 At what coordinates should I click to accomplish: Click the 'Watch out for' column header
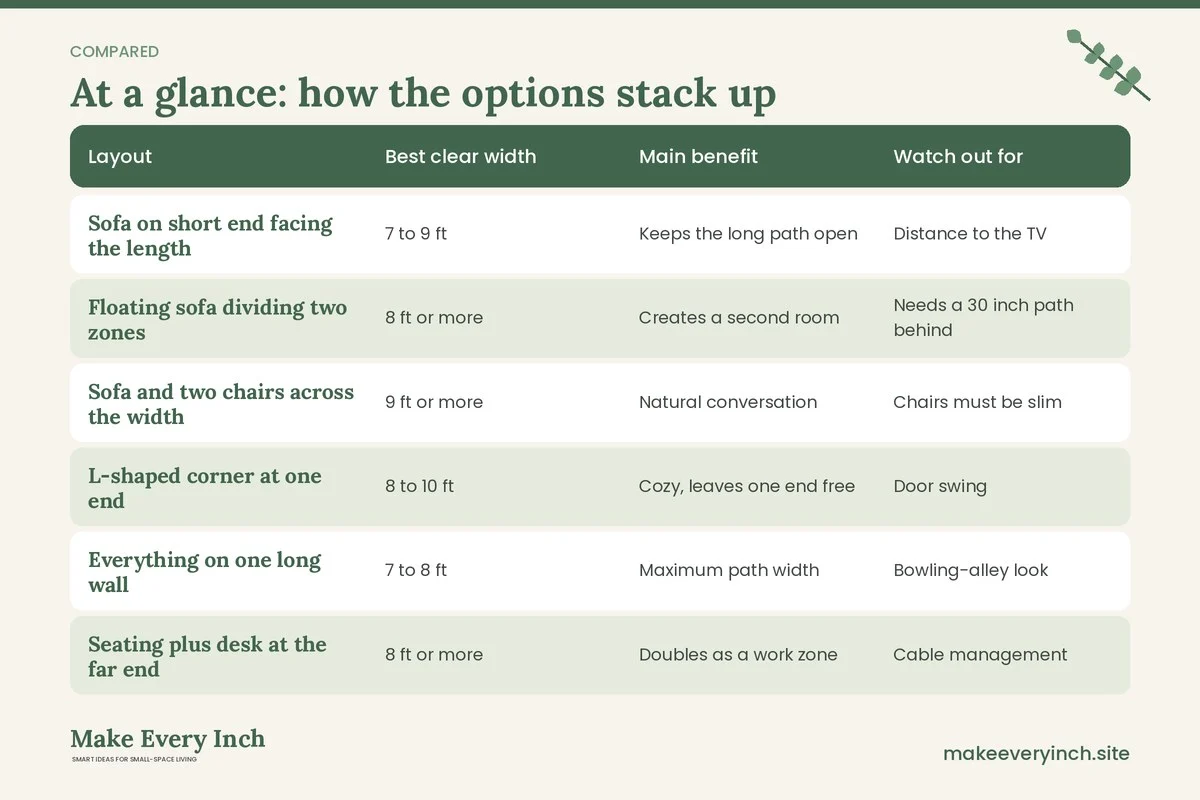click(x=958, y=156)
